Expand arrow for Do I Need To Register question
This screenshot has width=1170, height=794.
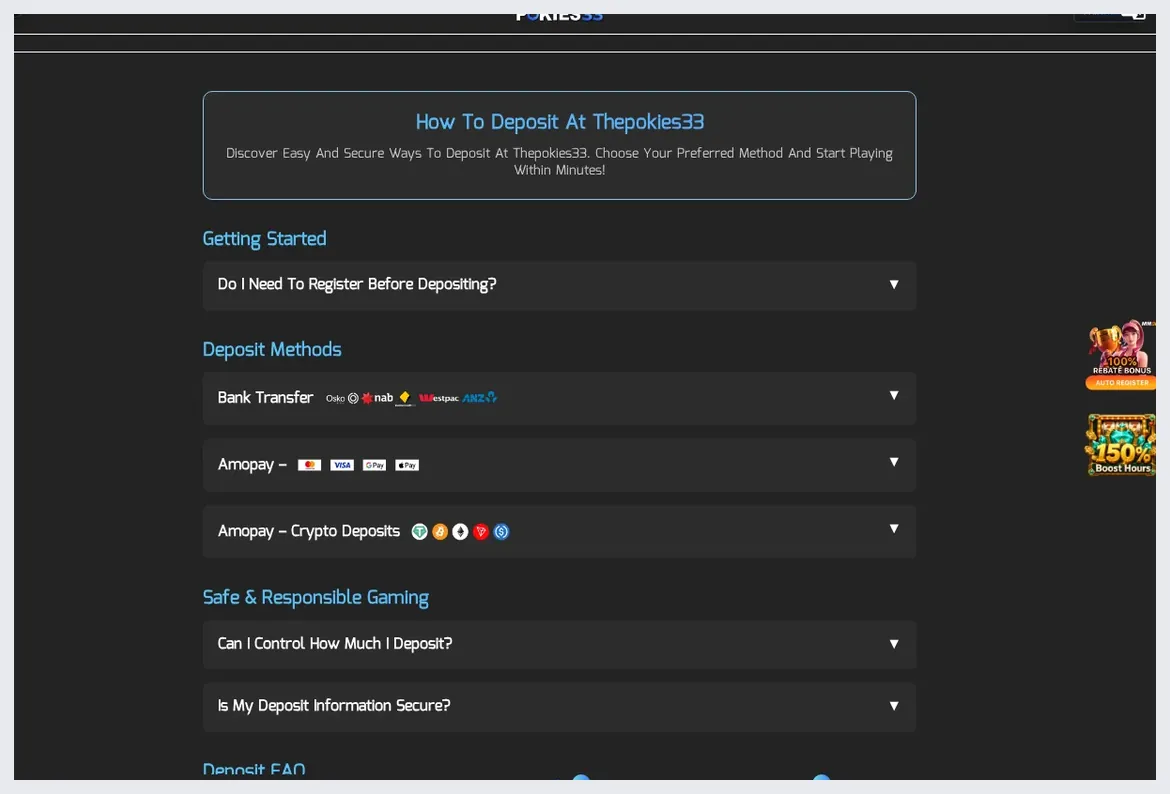tap(894, 284)
